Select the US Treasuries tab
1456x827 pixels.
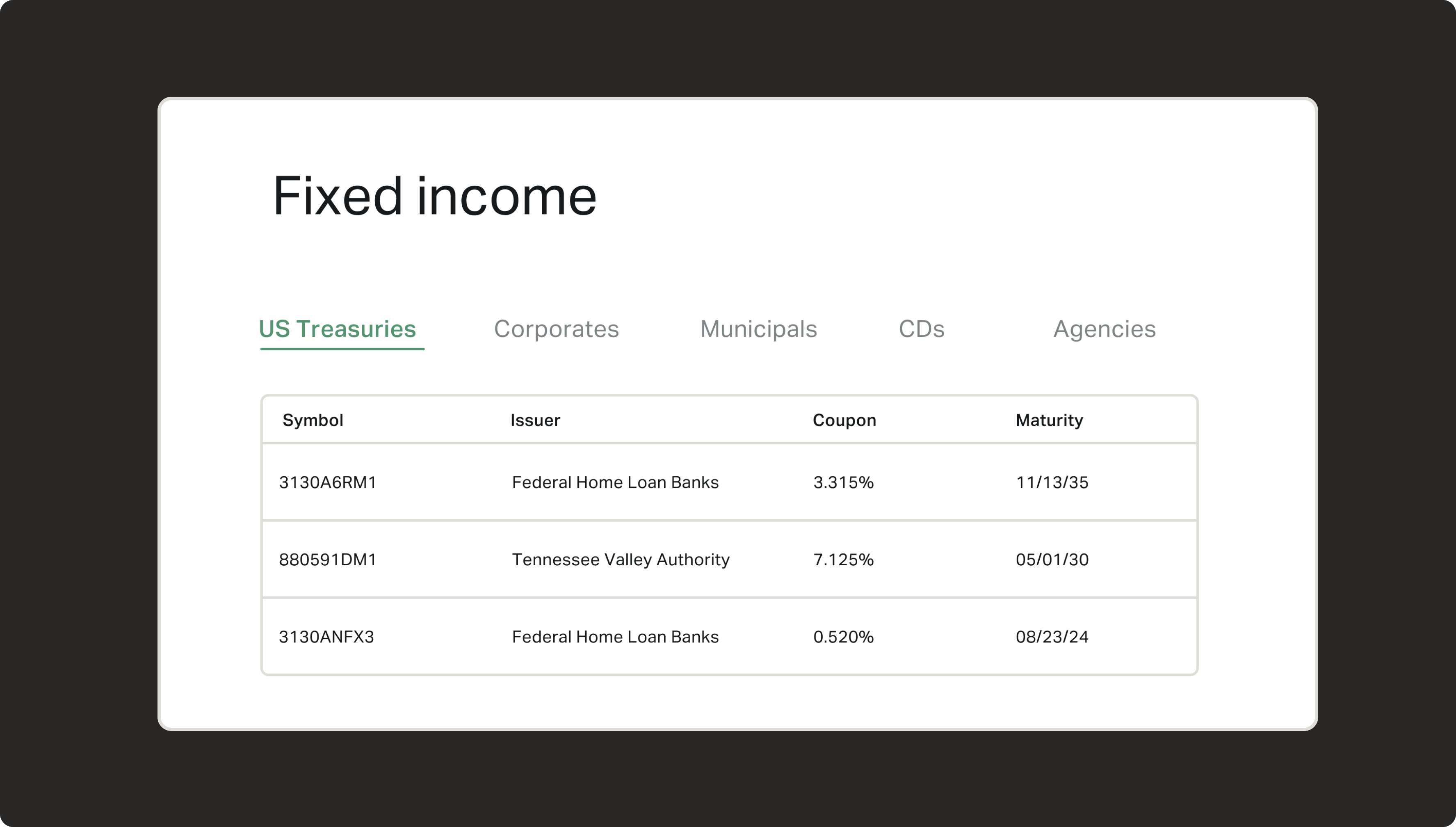[337, 329]
